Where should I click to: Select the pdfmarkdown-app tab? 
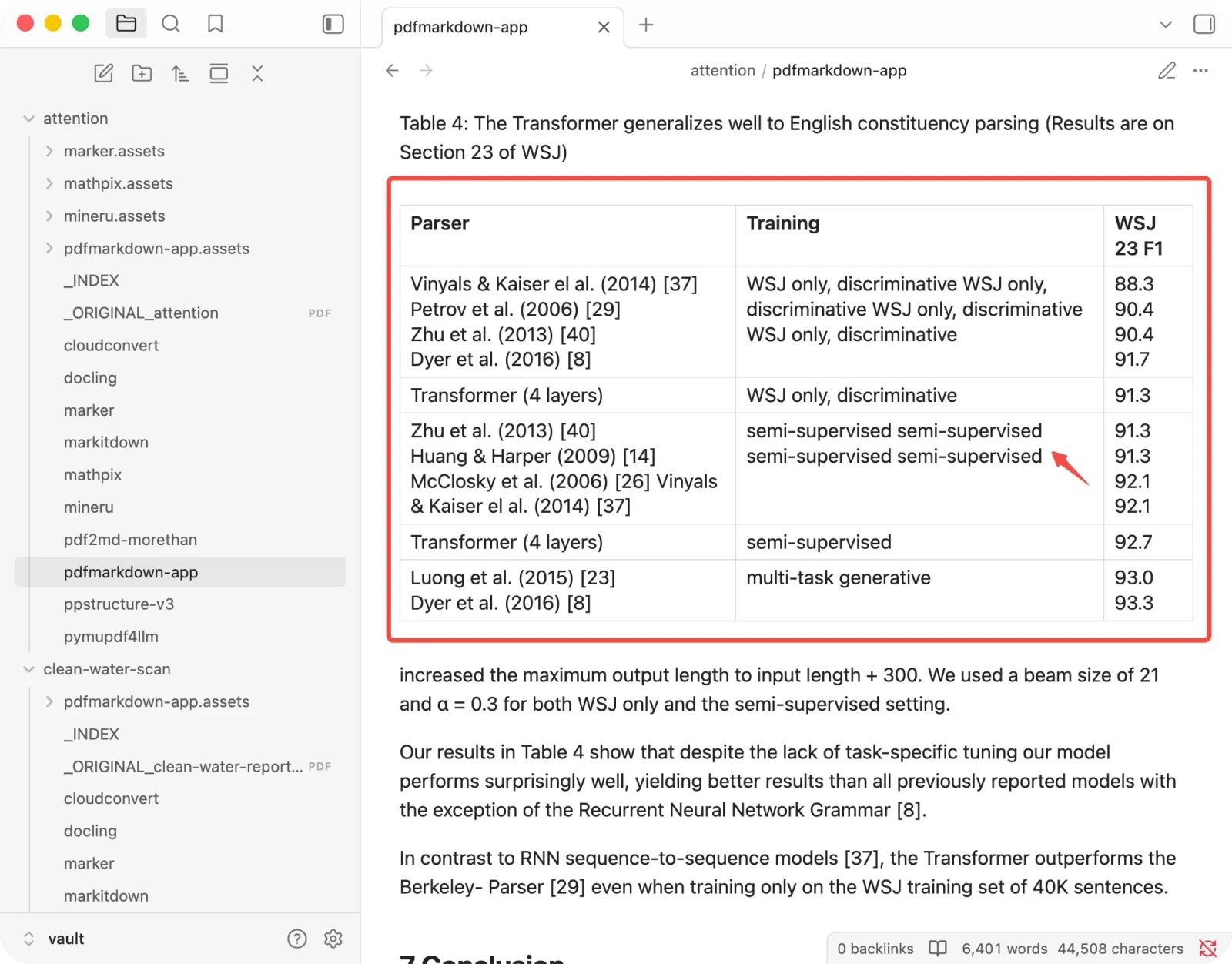[503, 27]
